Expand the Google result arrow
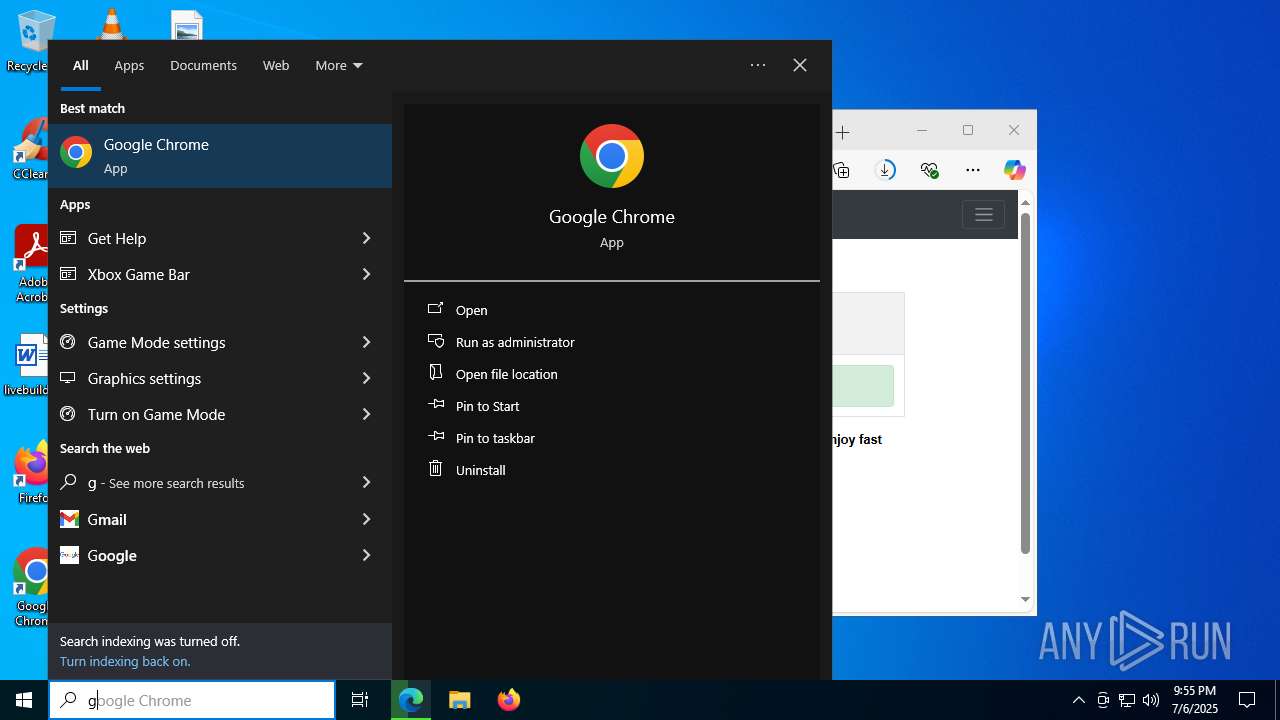This screenshot has height=720, width=1280. click(366, 555)
